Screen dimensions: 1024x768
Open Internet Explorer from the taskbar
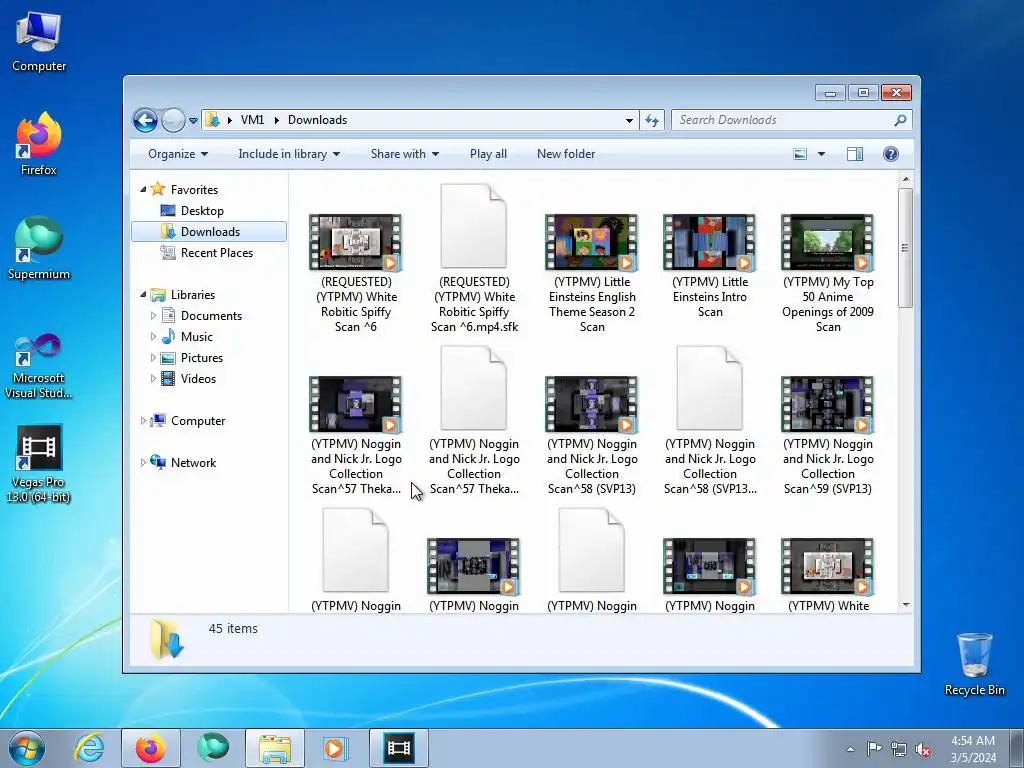pyautogui.click(x=89, y=748)
